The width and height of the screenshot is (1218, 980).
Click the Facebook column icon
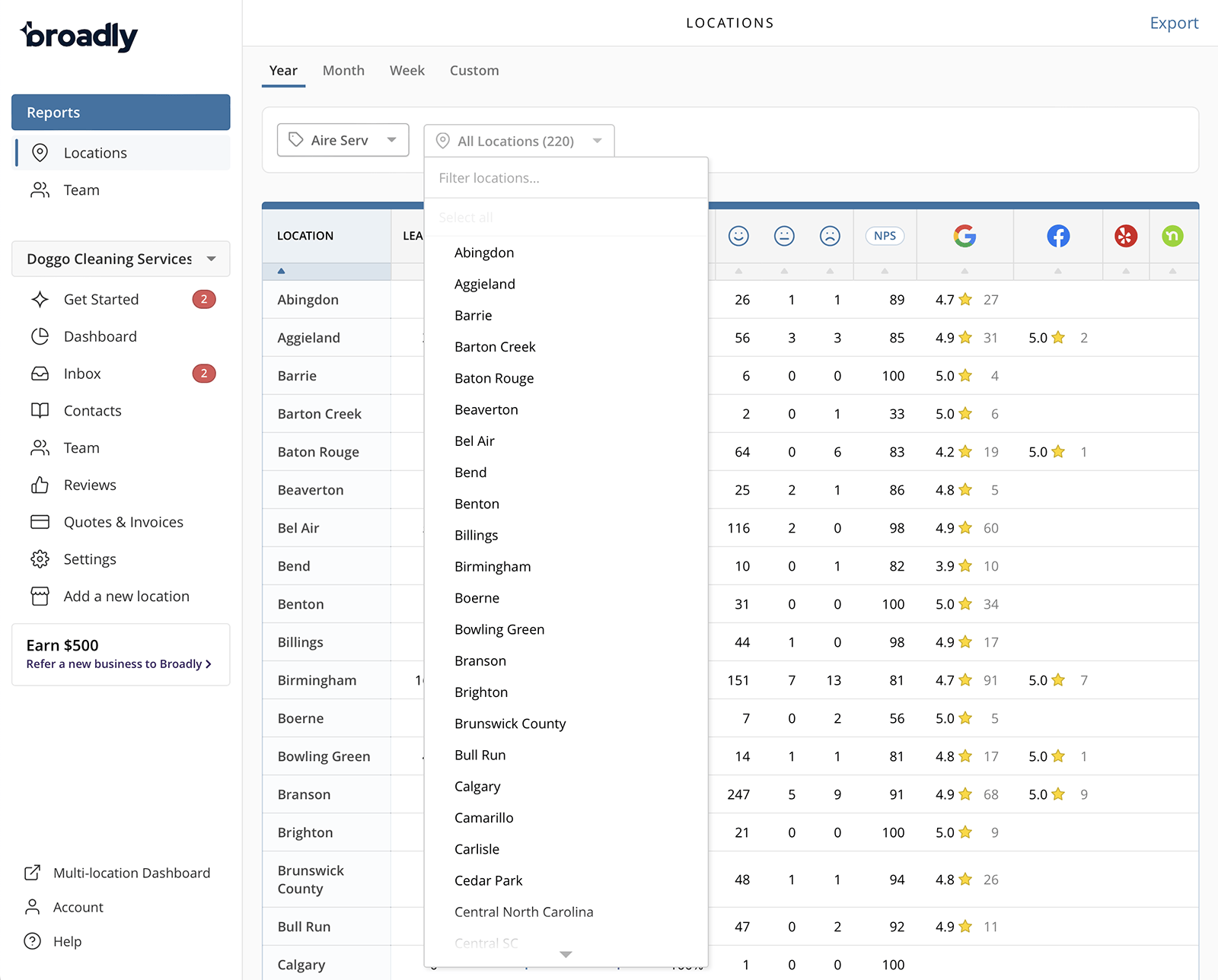(1057, 236)
